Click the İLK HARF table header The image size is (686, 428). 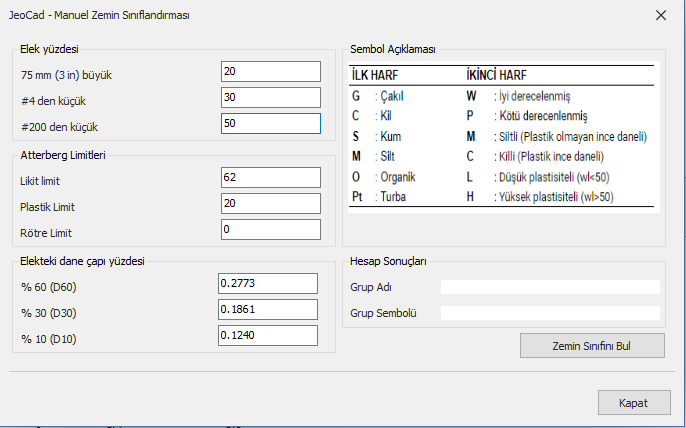(375, 75)
